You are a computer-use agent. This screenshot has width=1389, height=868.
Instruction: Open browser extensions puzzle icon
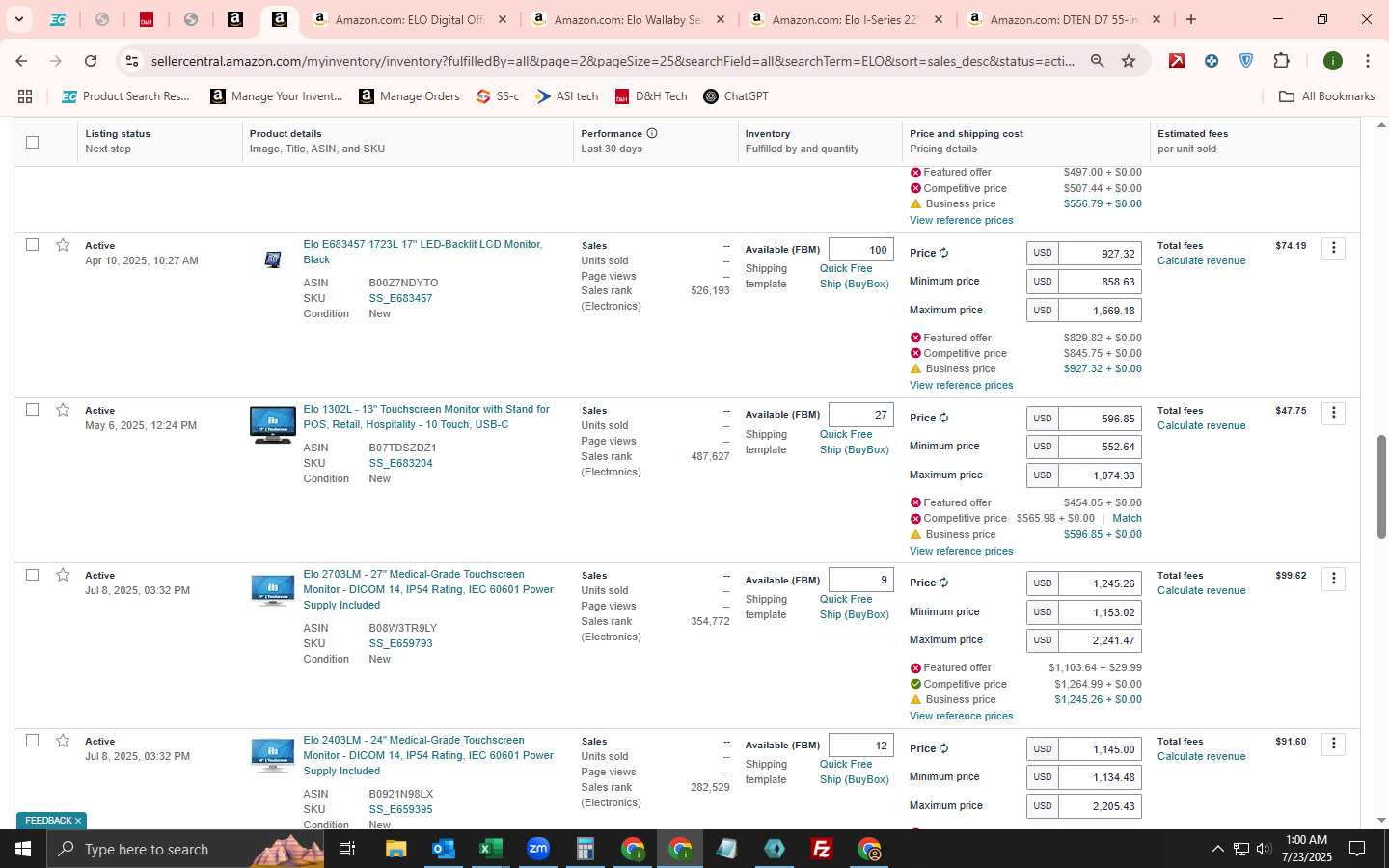[1281, 61]
